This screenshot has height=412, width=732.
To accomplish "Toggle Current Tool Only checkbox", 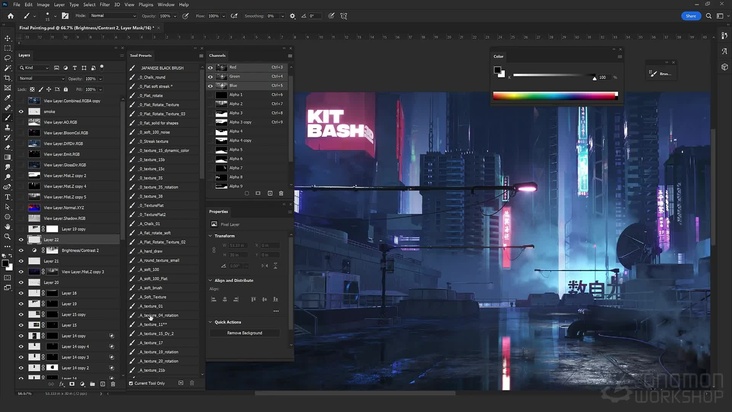I will pyautogui.click(x=131, y=383).
